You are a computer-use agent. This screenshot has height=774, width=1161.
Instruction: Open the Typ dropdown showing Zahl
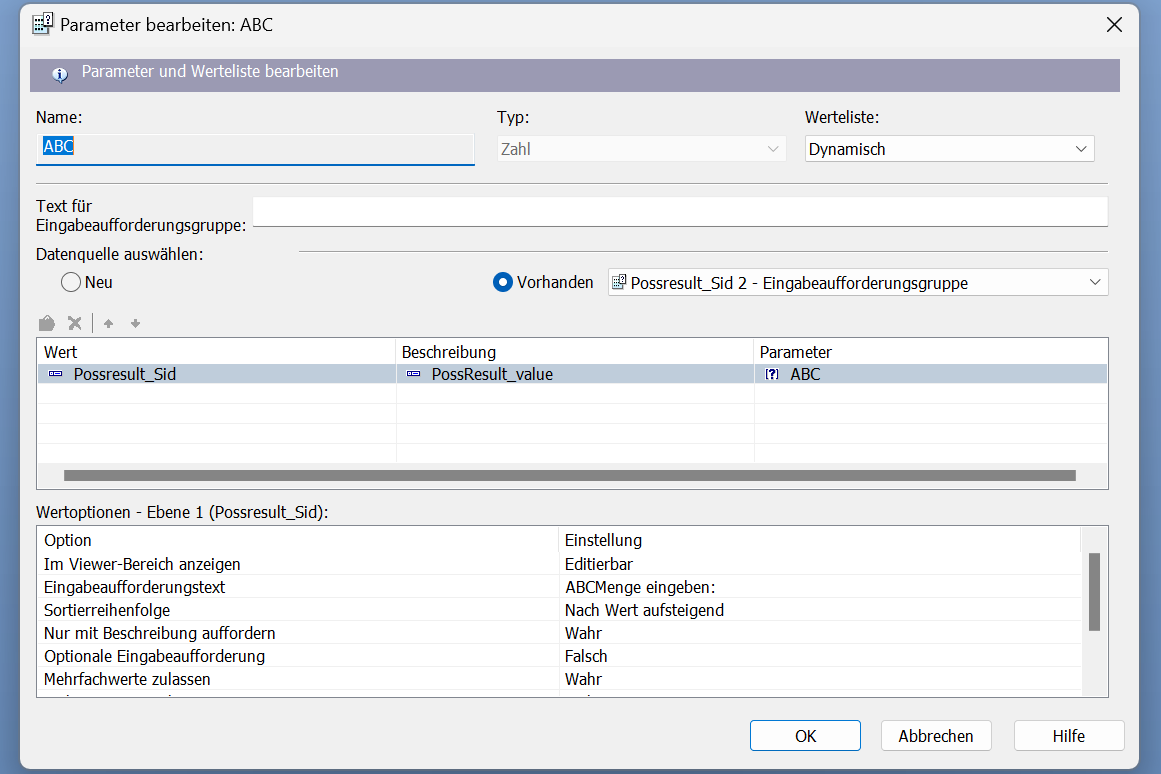[641, 149]
